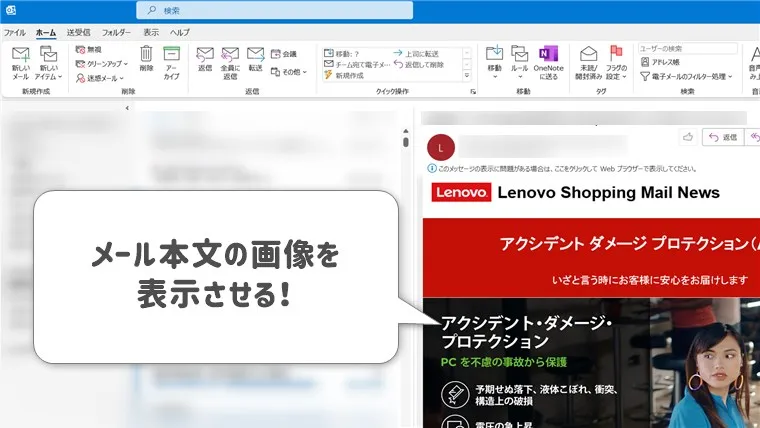Open the アドレス帳 (Address Book)
Image resolution: width=760 pixels, height=428 pixels.
[x=660, y=62]
